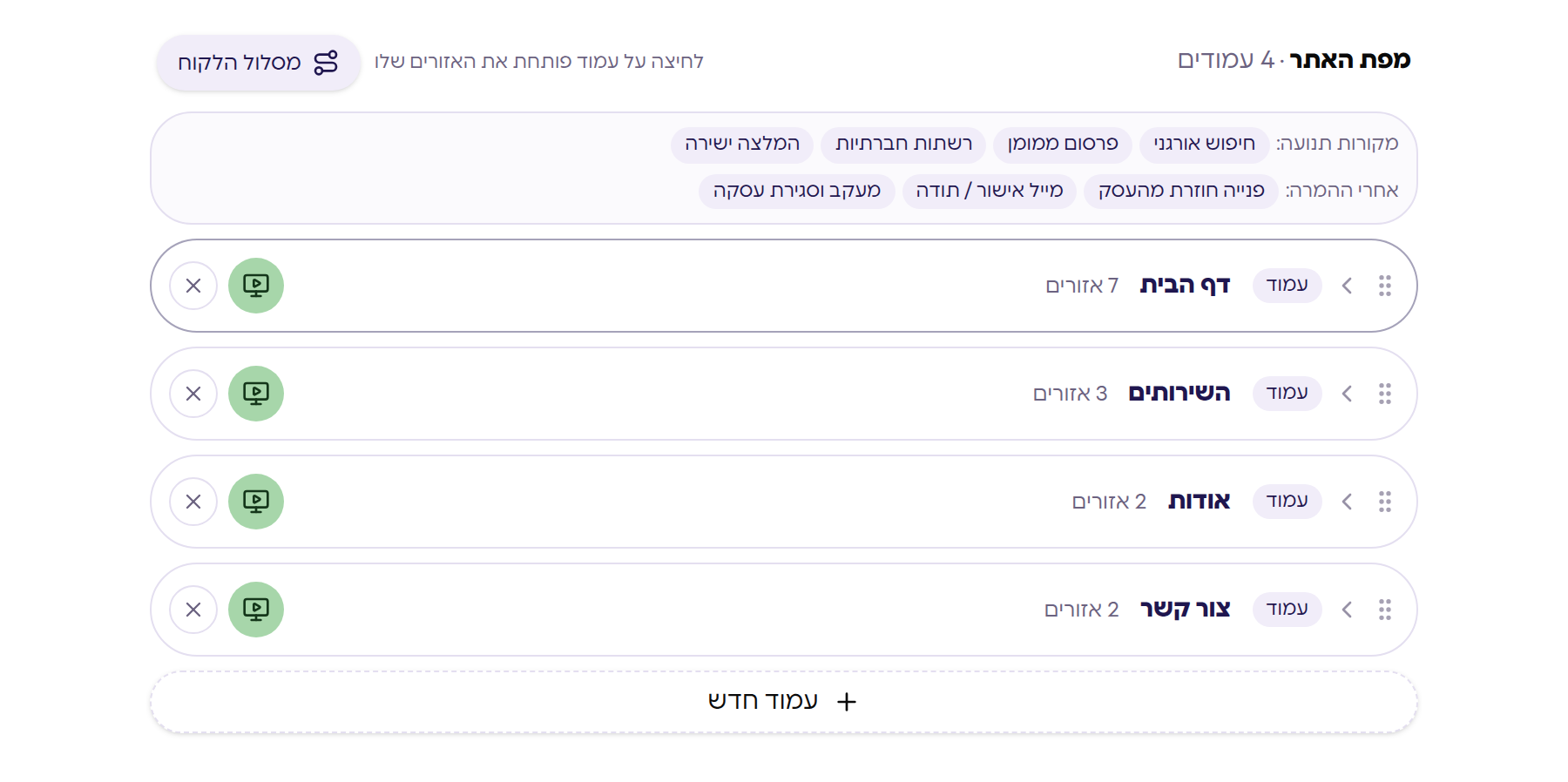1568x782 pixels.
Task: Select the פרסום ממומן traffic source chip
Action: pyautogui.click(x=1063, y=144)
